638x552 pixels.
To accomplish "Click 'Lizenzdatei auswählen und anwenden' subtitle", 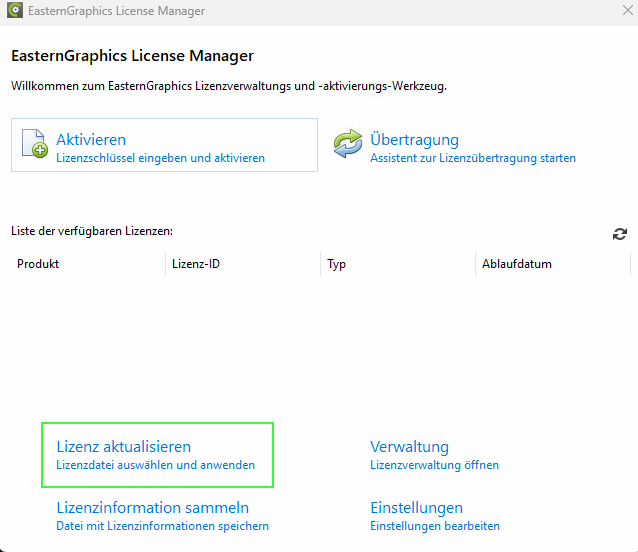I will pos(155,465).
